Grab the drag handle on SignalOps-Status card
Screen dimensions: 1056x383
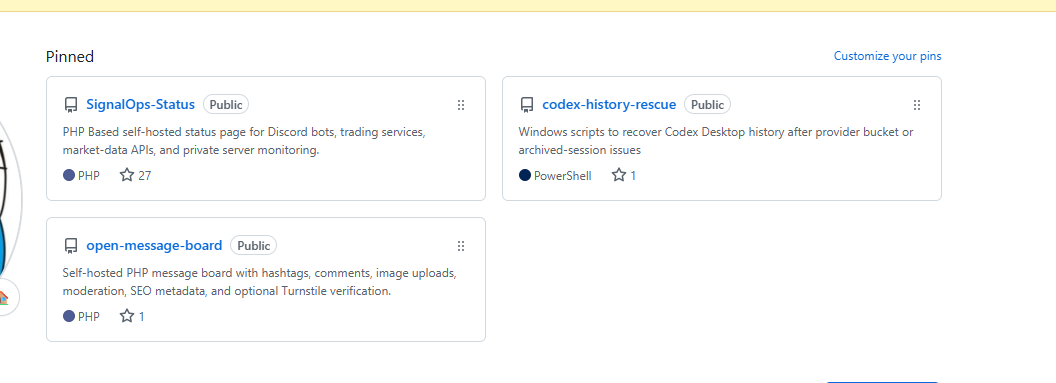coord(461,105)
